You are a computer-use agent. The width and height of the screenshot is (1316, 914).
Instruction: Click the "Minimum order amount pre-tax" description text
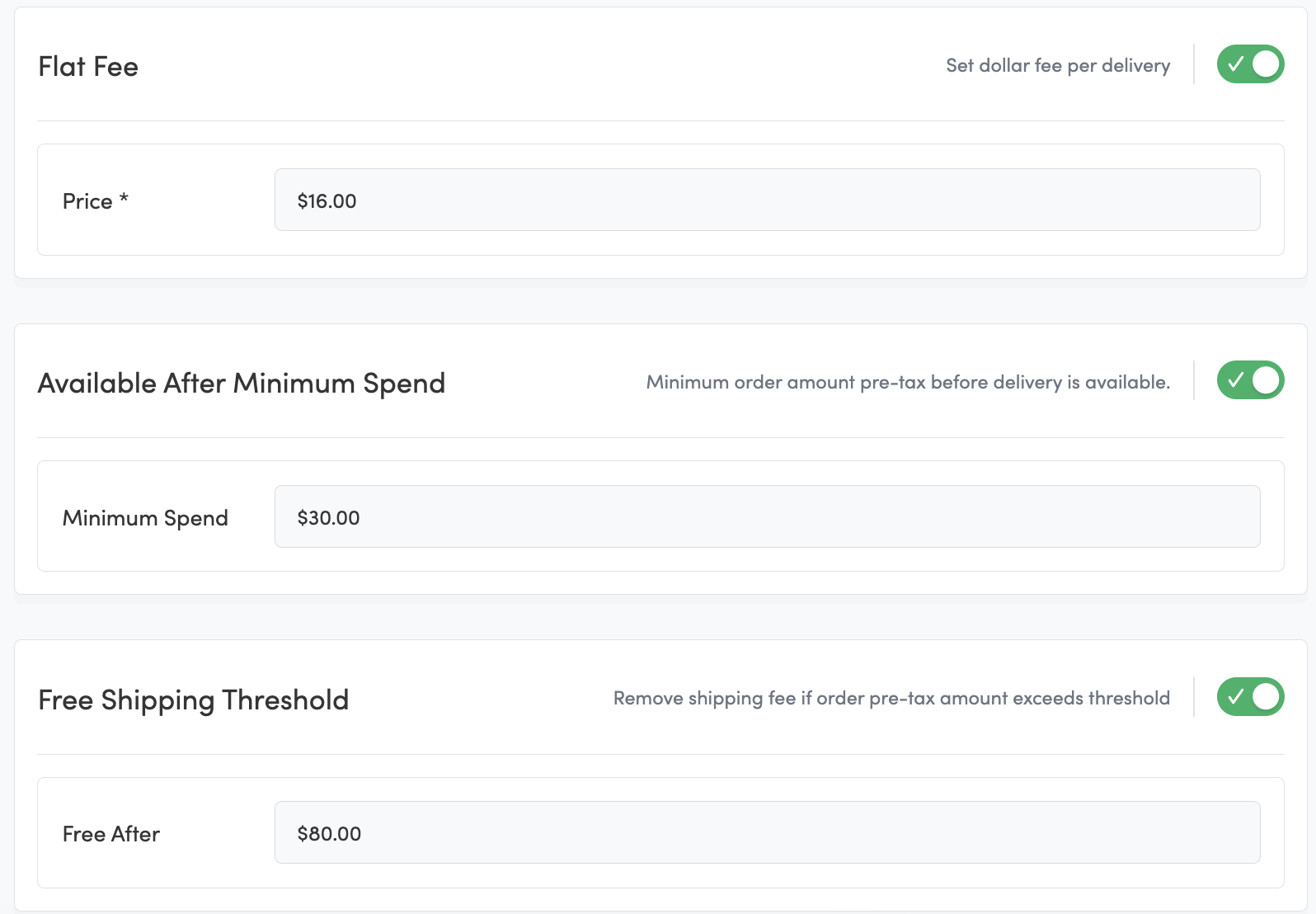tap(908, 383)
